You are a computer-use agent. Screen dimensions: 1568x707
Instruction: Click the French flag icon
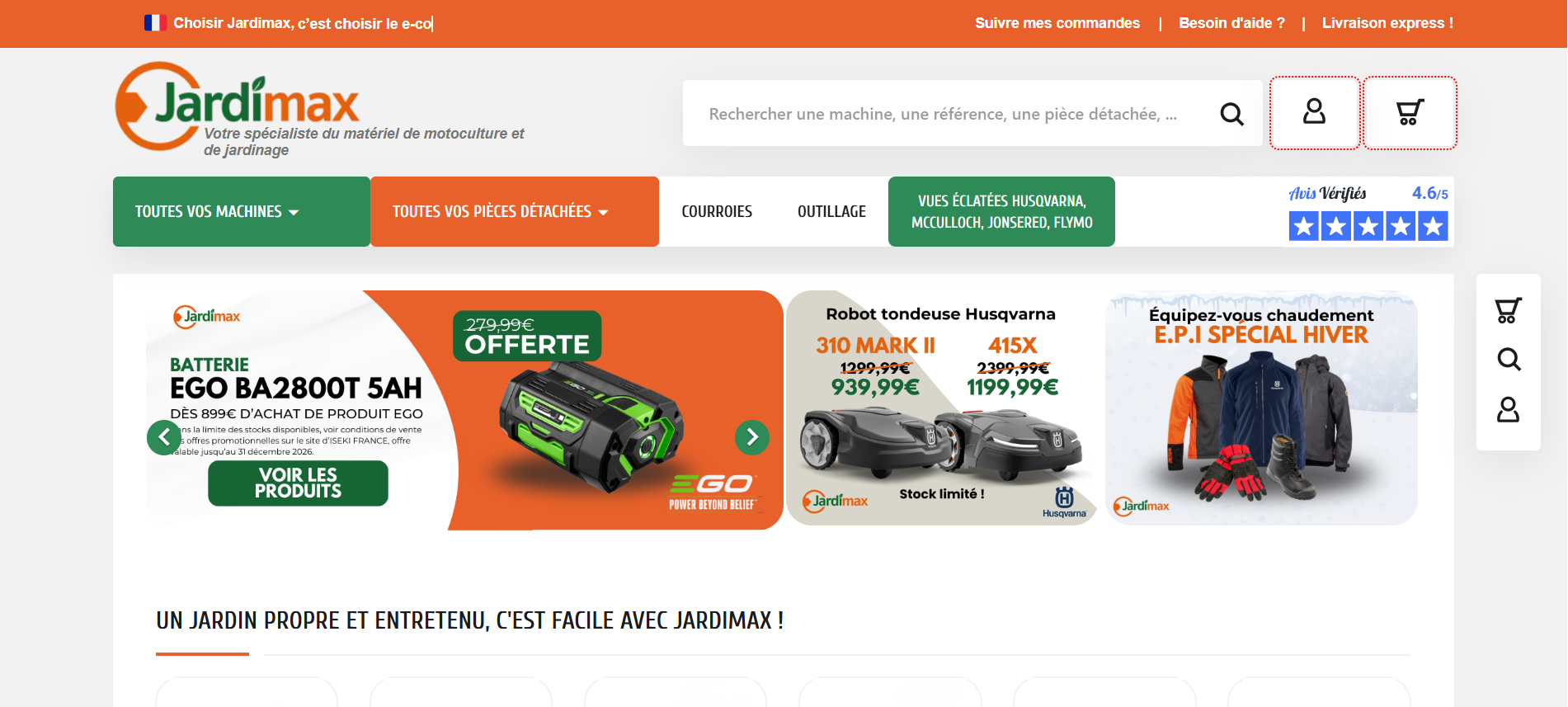click(155, 23)
